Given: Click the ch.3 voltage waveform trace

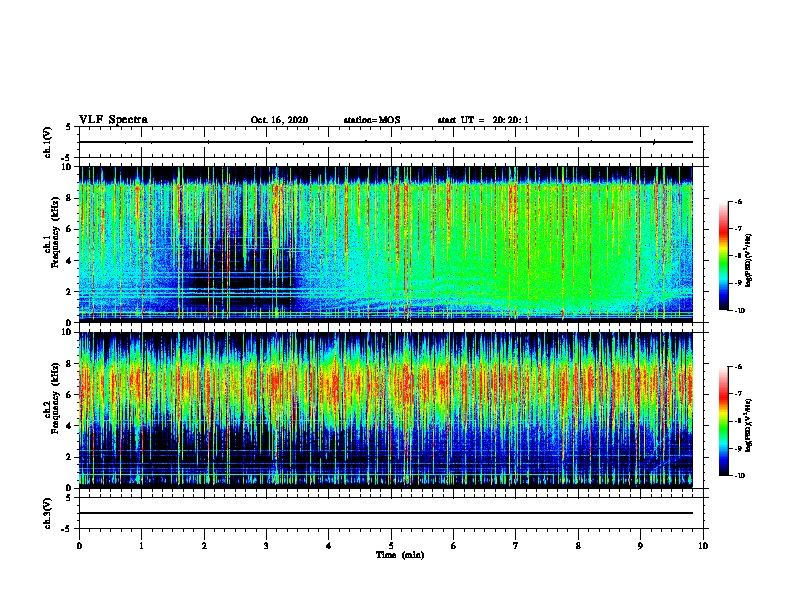Looking at the screenshot, I should pos(386,513).
